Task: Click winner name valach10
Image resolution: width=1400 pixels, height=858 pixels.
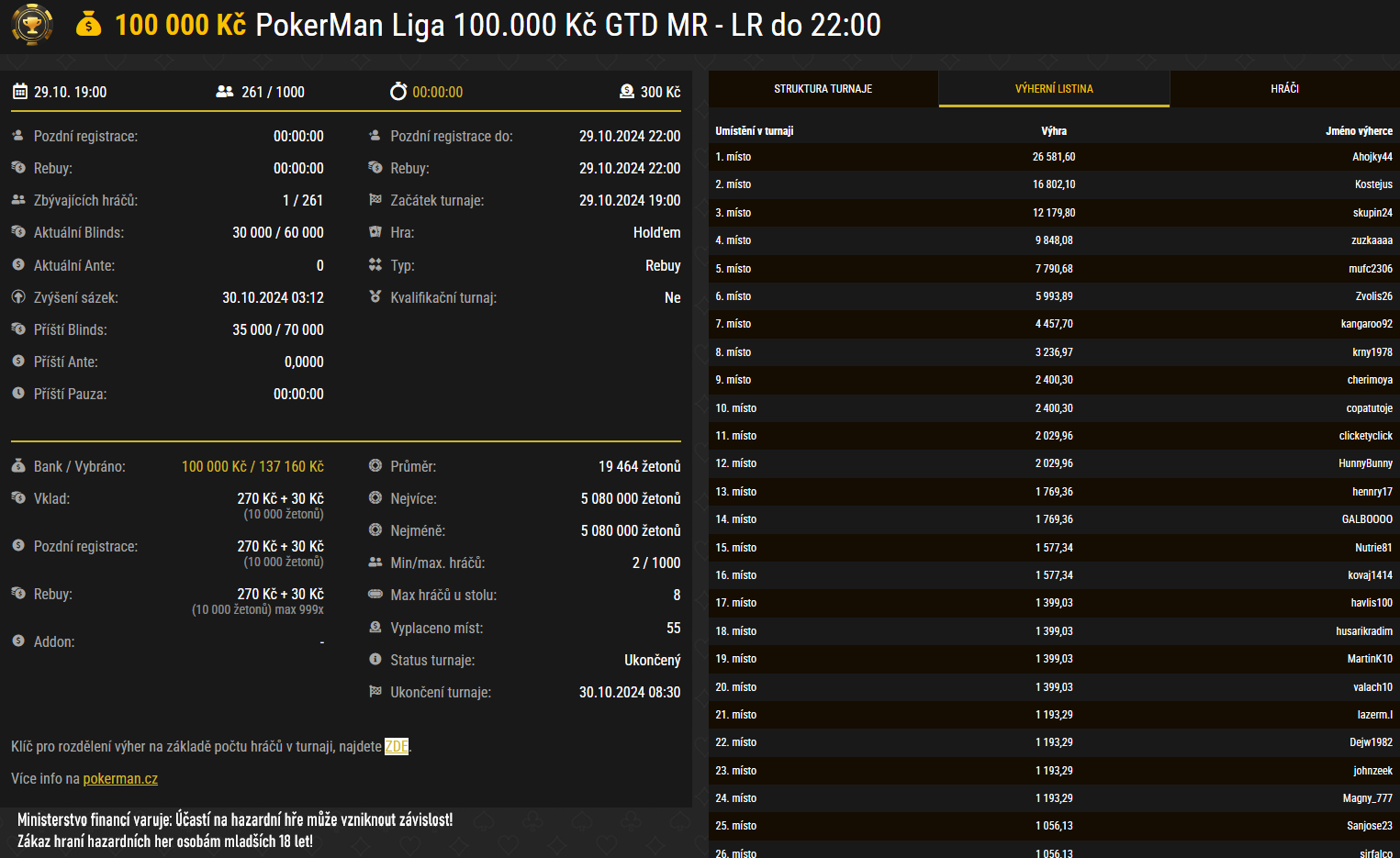Action: pyautogui.click(x=1372, y=687)
